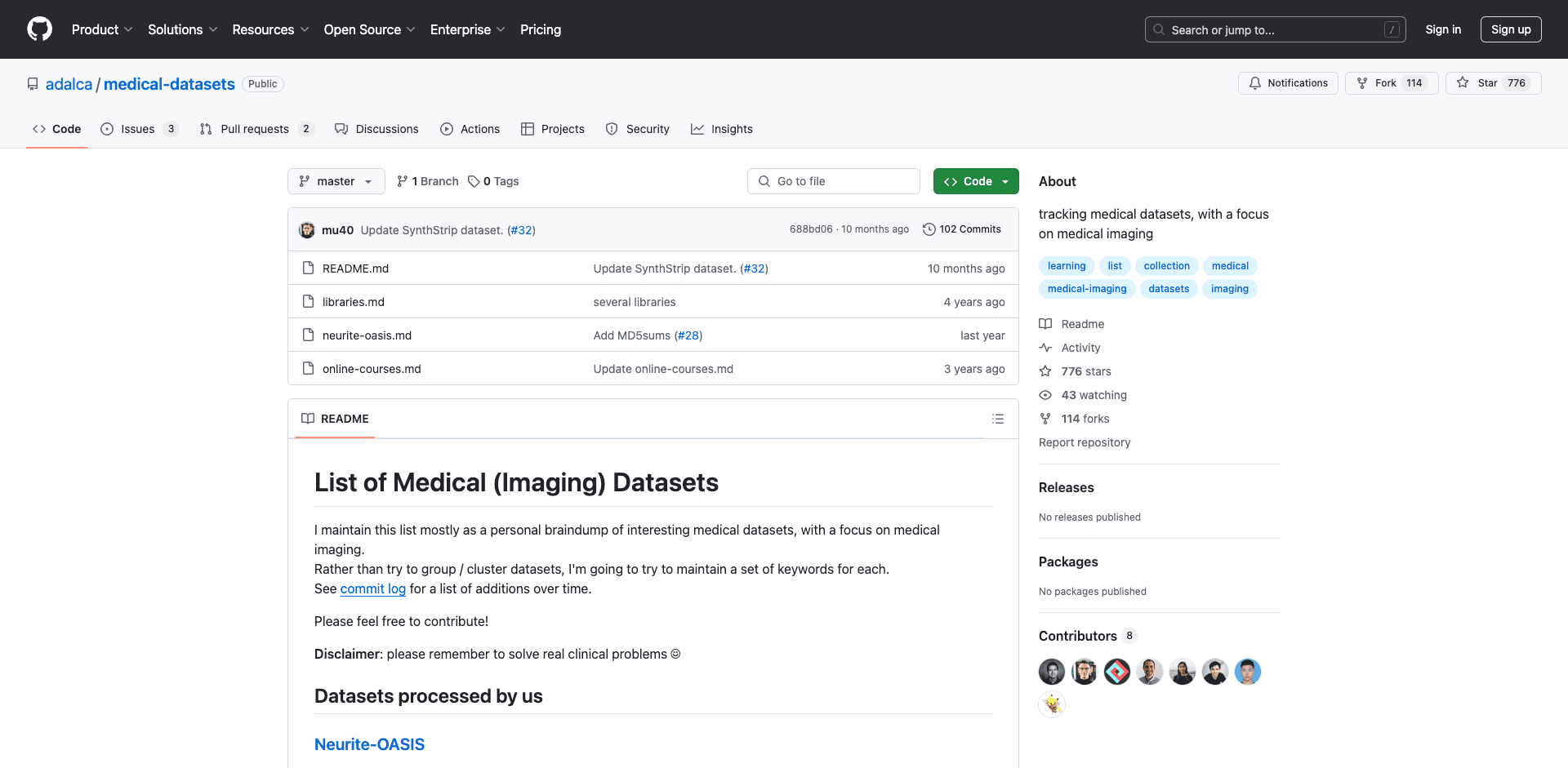The width and height of the screenshot is (1568, 768).
Task: Click the Releases heading link
Action: [1066, 487]
